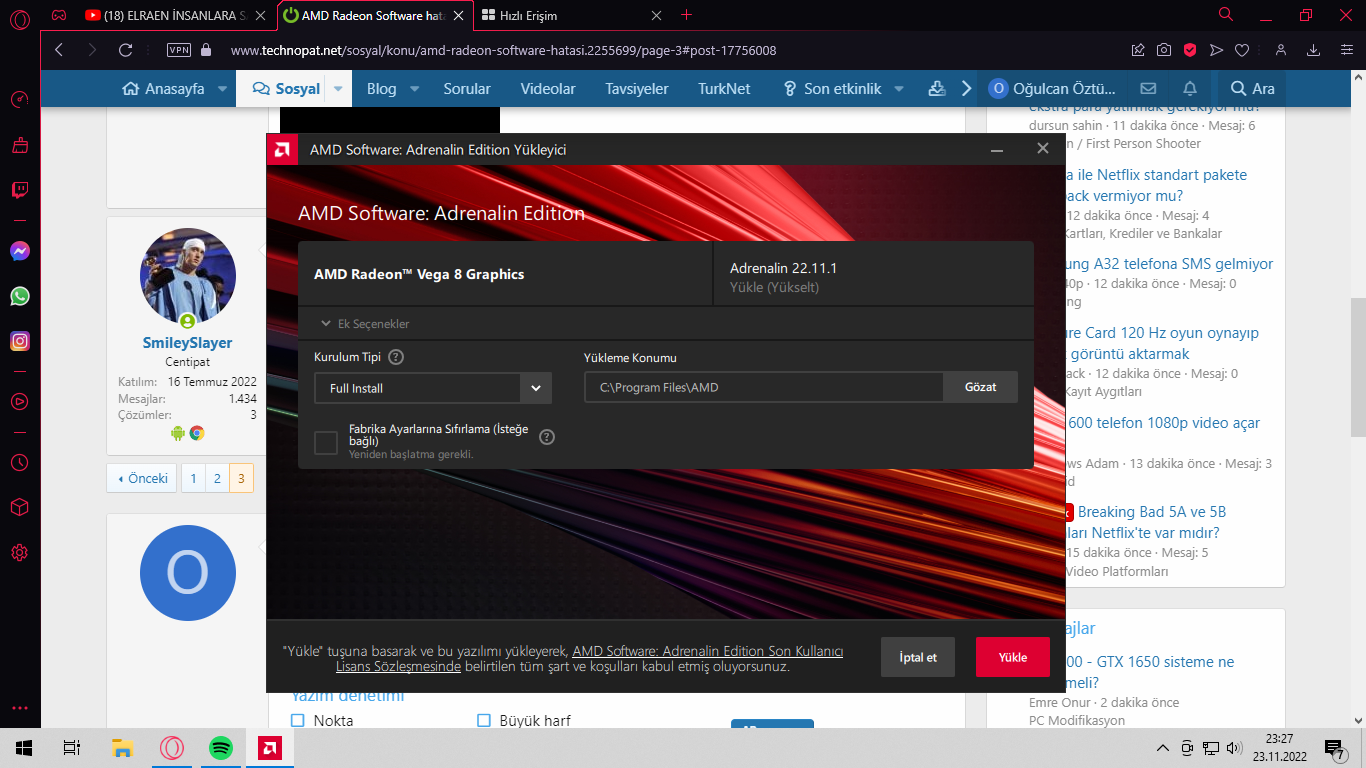Open the SmileySlayer profile link

coord(187,343)
